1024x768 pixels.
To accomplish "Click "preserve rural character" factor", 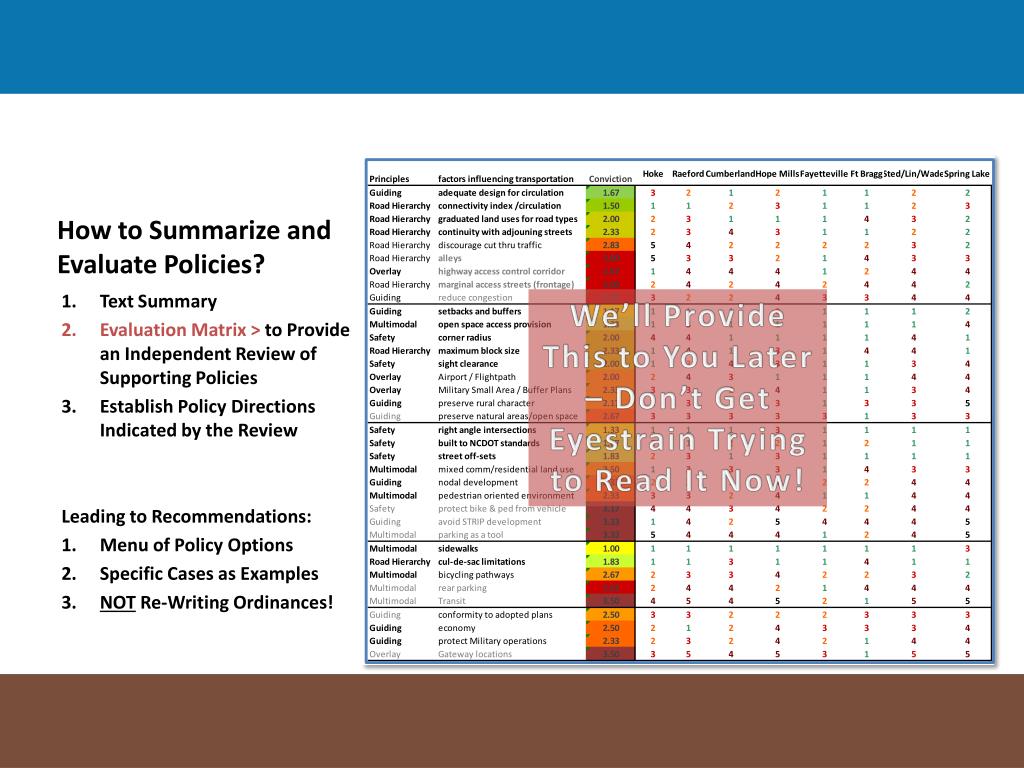I will point(486,403).
